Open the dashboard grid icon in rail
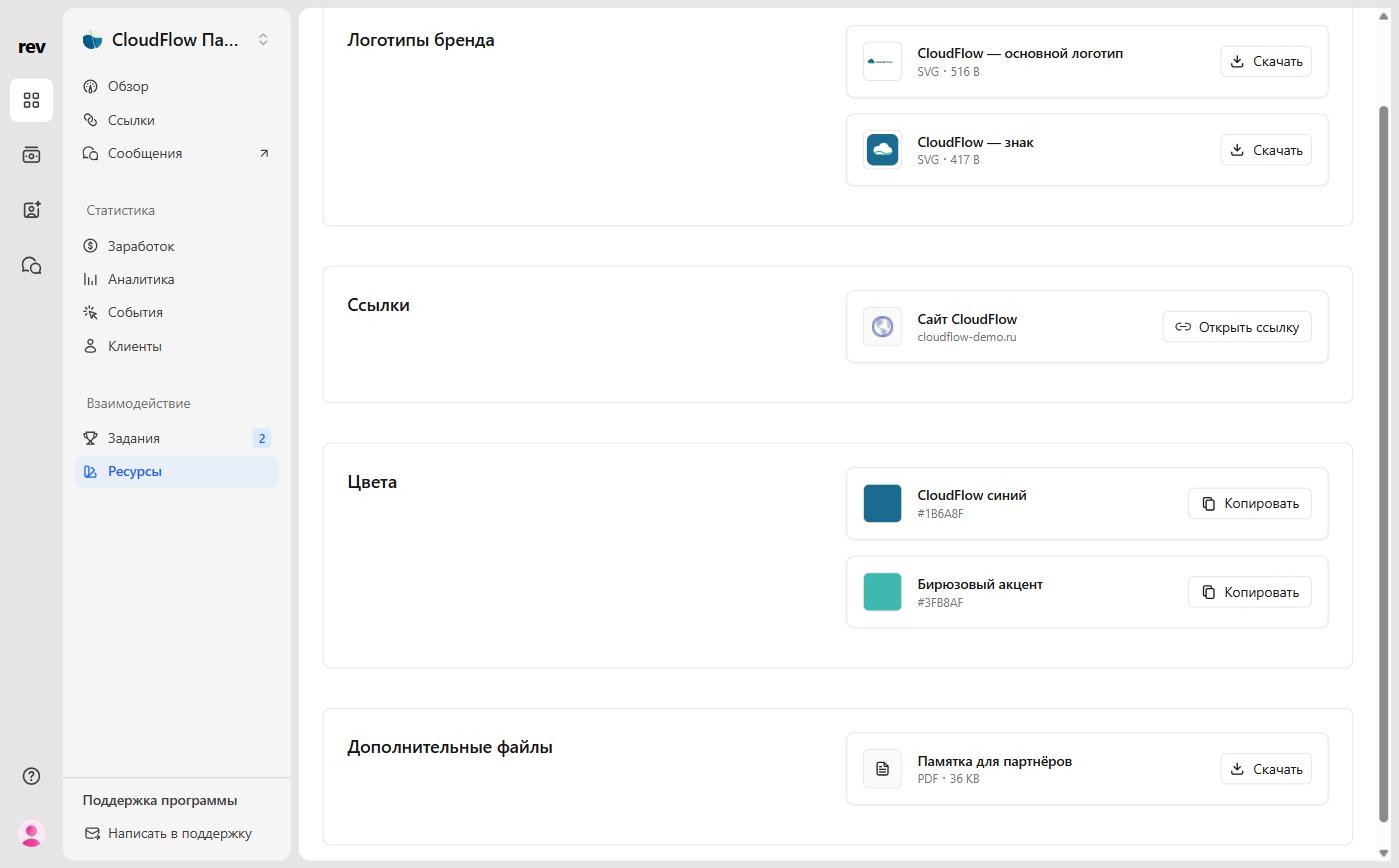Image resolution: width=1399 pixels, height=868 pixels. coord(31,100)
